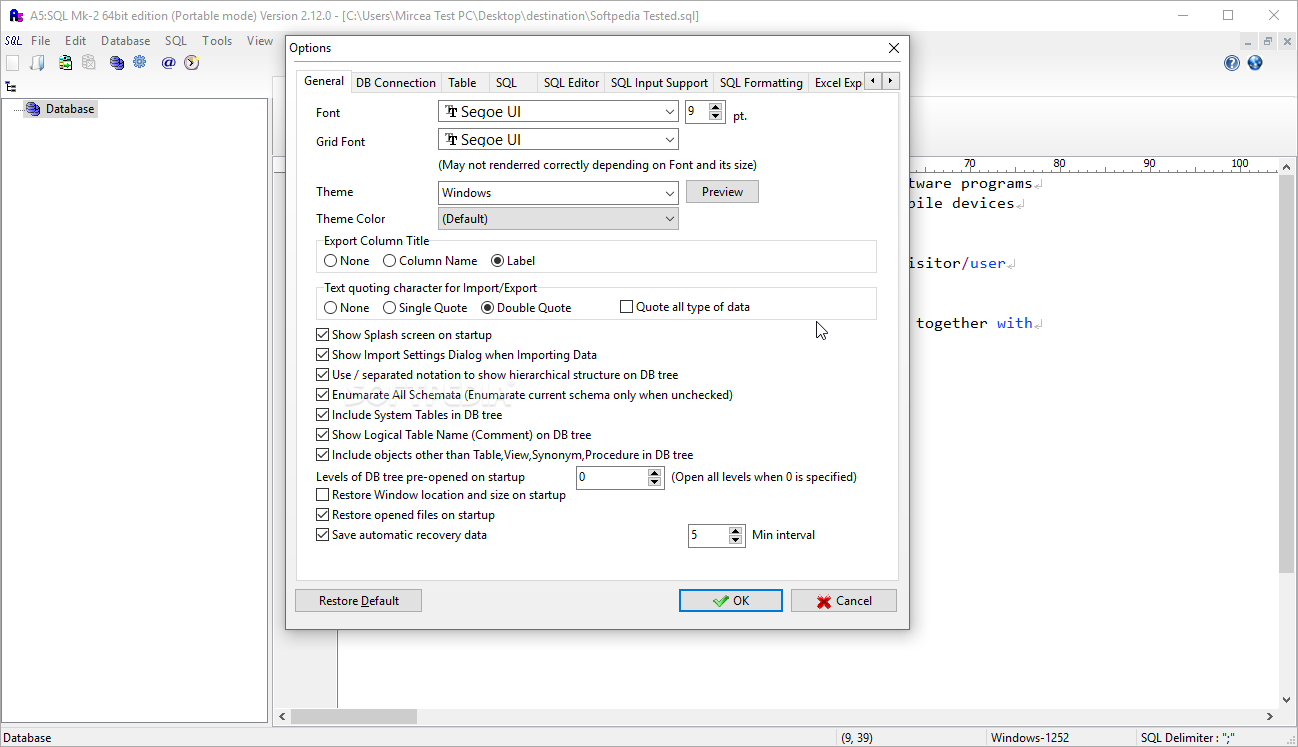Click the tree structure icon above DB tree
The width and height of the screenshot is (1298, 747).
point(11,87)
